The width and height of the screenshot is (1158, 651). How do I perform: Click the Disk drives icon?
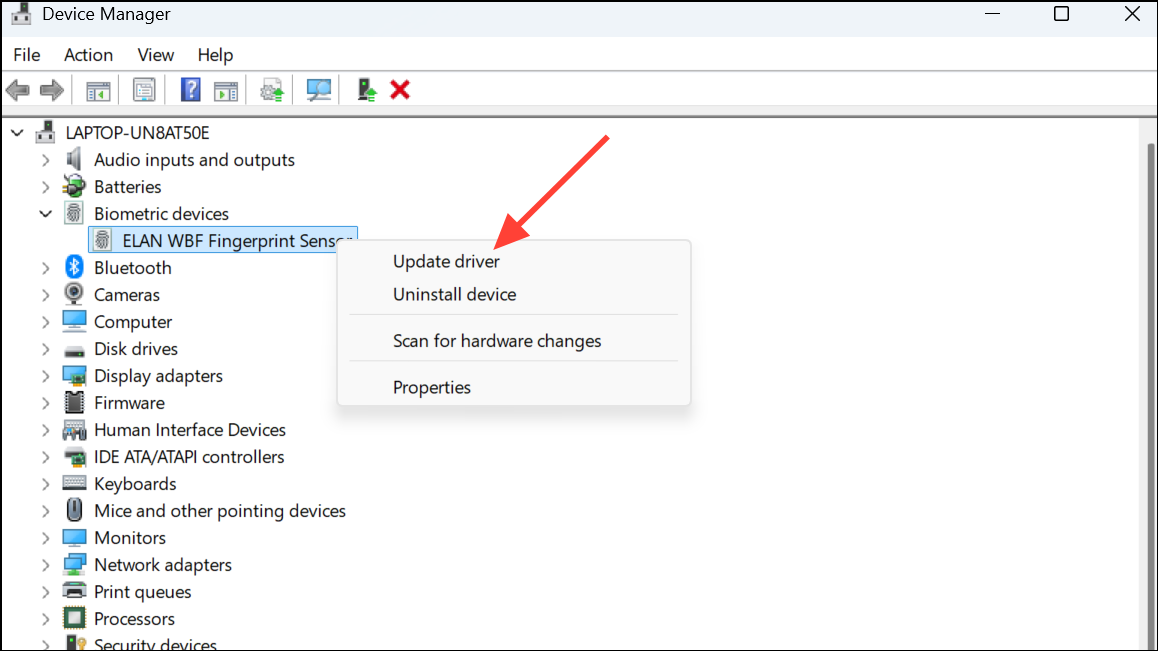[x=74, y=350]
